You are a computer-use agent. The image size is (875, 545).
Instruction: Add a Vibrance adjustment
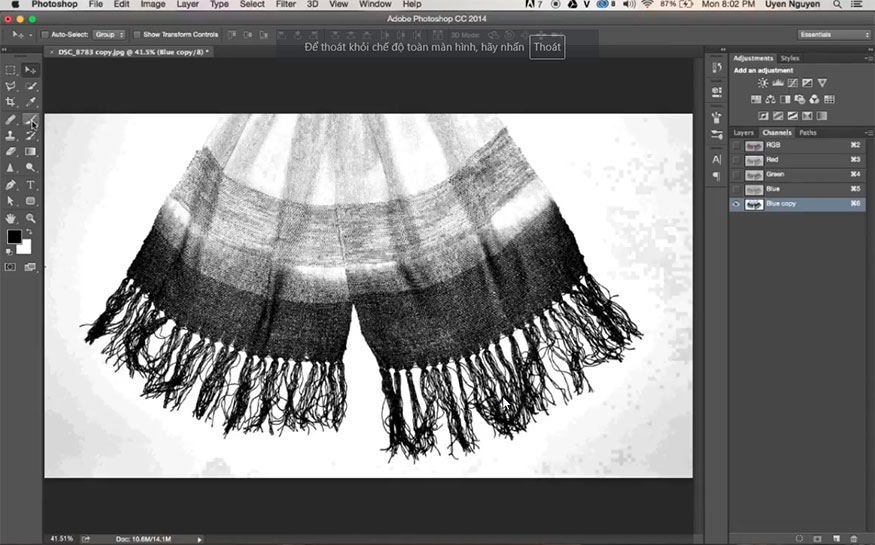(x=822, y=83)
